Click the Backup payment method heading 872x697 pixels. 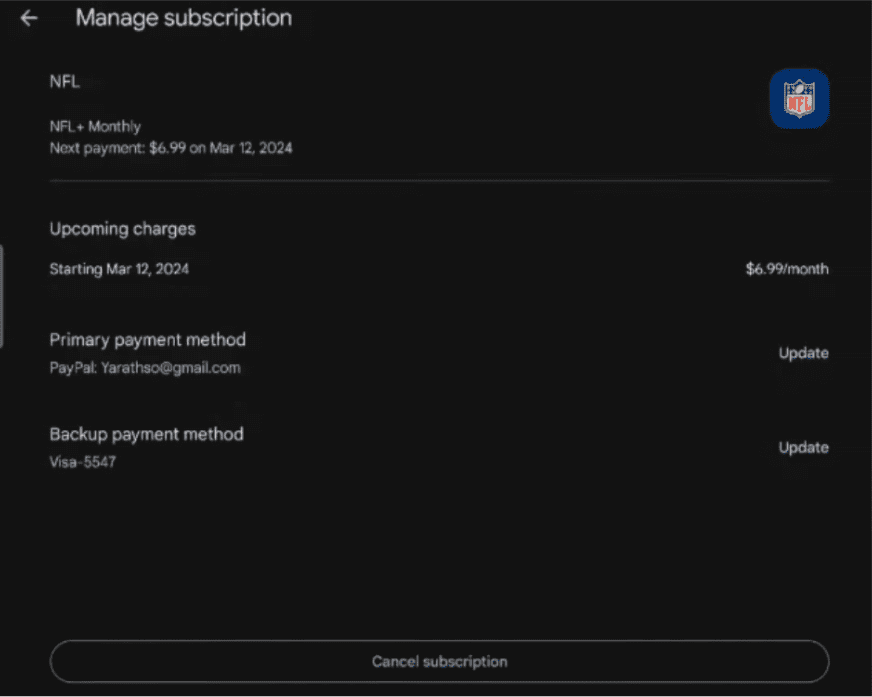(x=146, y=434)
